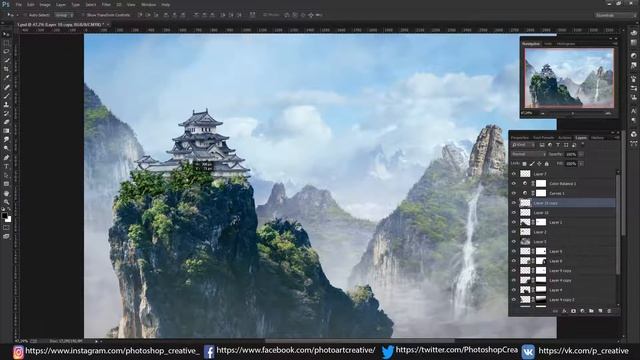Toggle Show Transform Controls checkbox

[83, 15]
